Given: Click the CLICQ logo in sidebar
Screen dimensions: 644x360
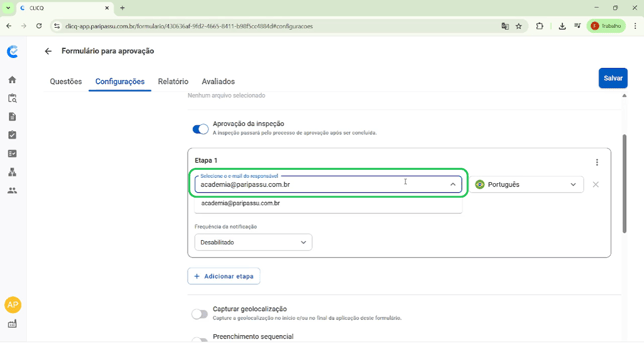Looking at the screenshot, I should 13,51.
